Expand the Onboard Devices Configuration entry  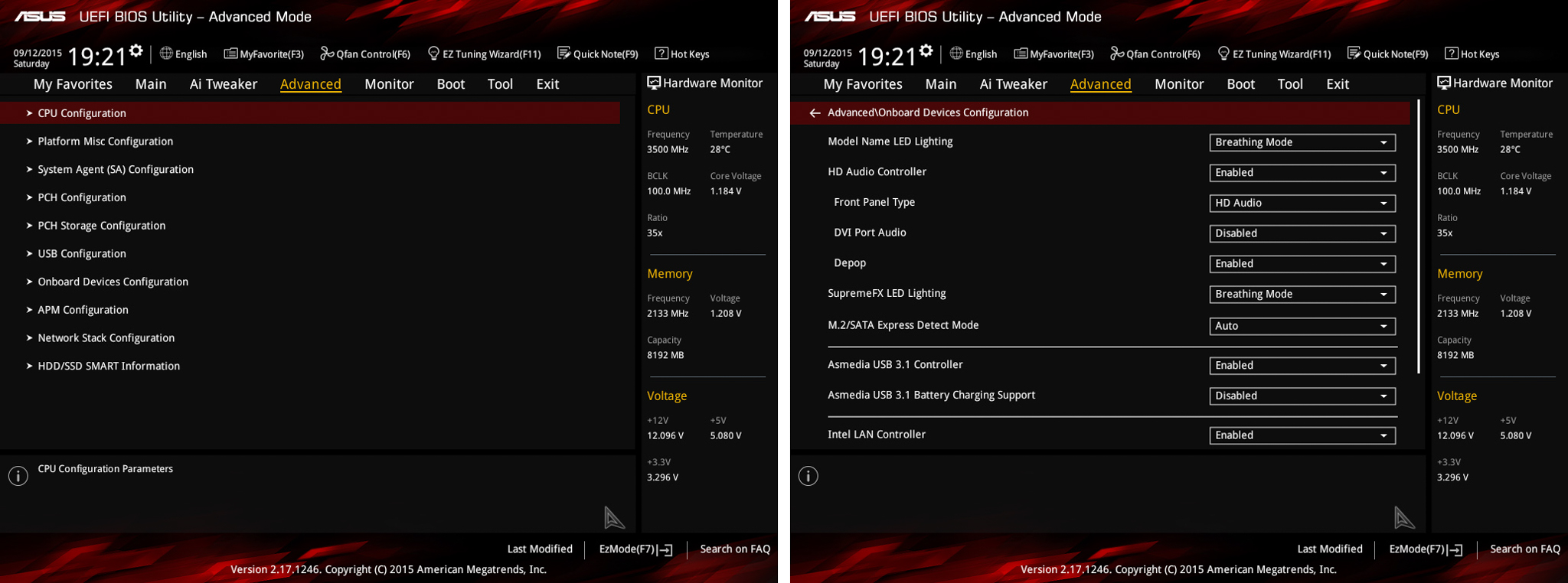tap(113, 282)
